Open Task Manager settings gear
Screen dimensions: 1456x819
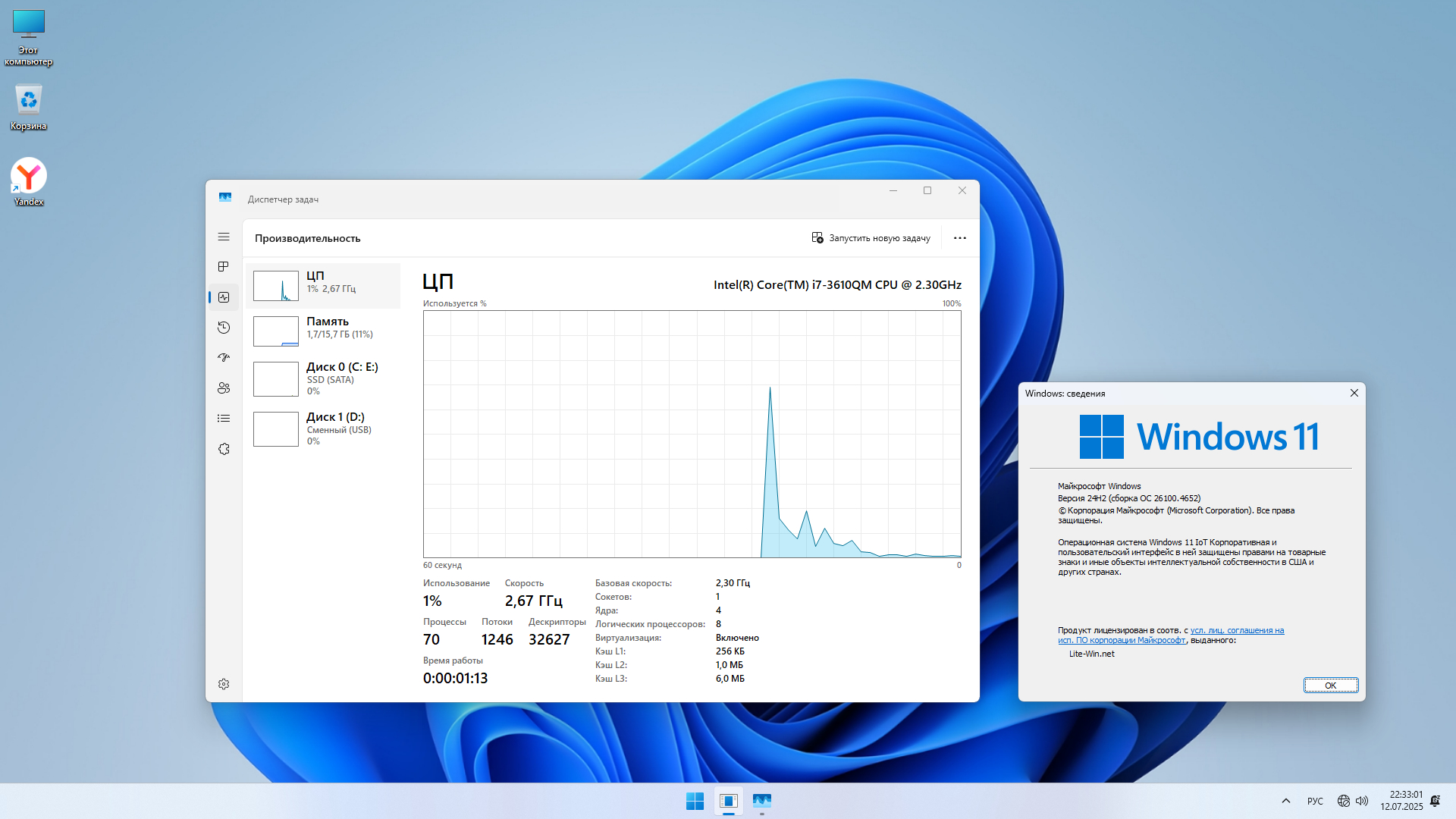coord(224,684)
